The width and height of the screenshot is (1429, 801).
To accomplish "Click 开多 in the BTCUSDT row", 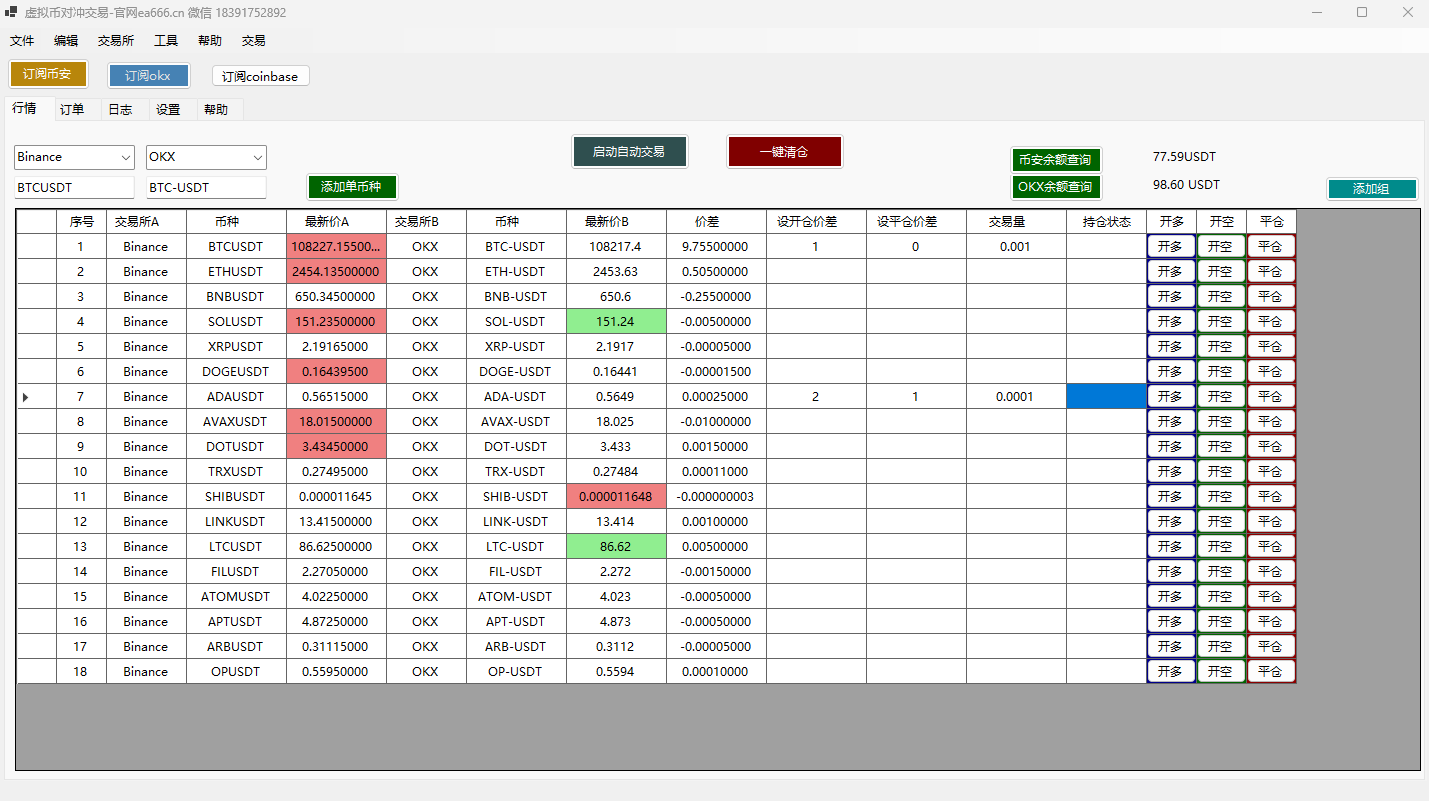I will [x=1170, y=246].
